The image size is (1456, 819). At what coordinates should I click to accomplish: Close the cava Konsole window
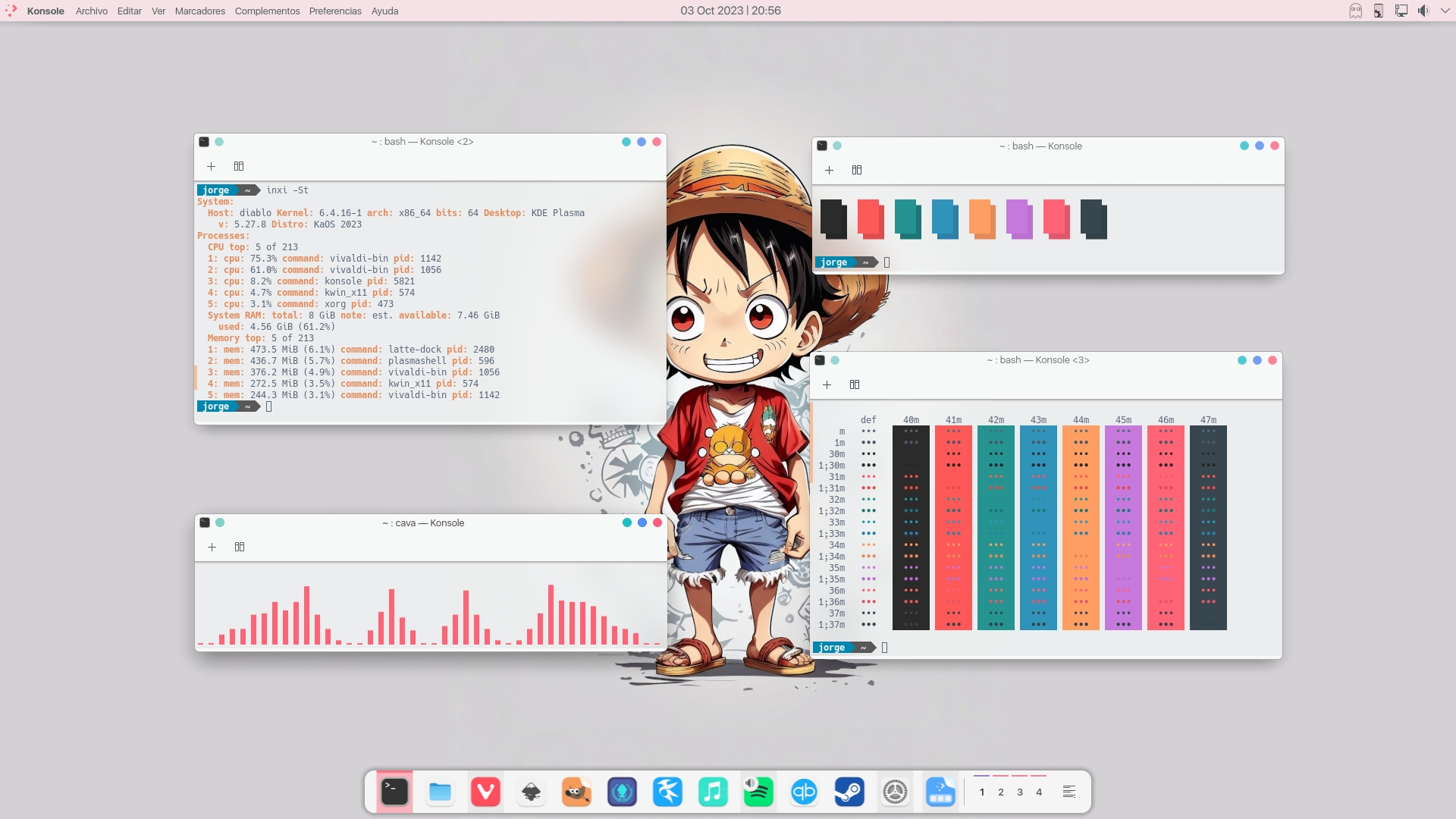(657, 522)
